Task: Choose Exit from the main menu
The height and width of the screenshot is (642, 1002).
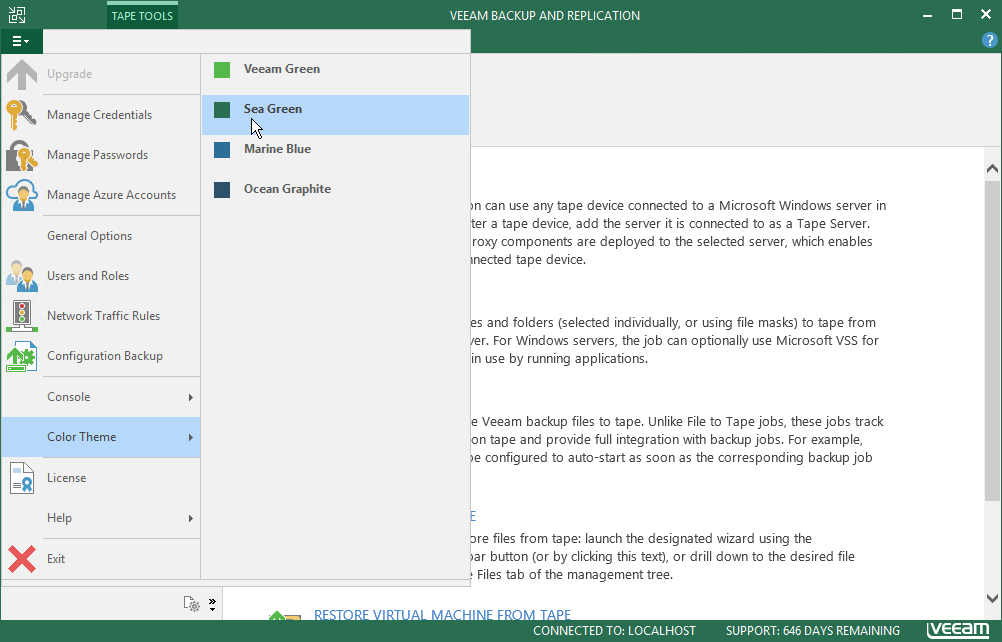Action: point(101,559)
